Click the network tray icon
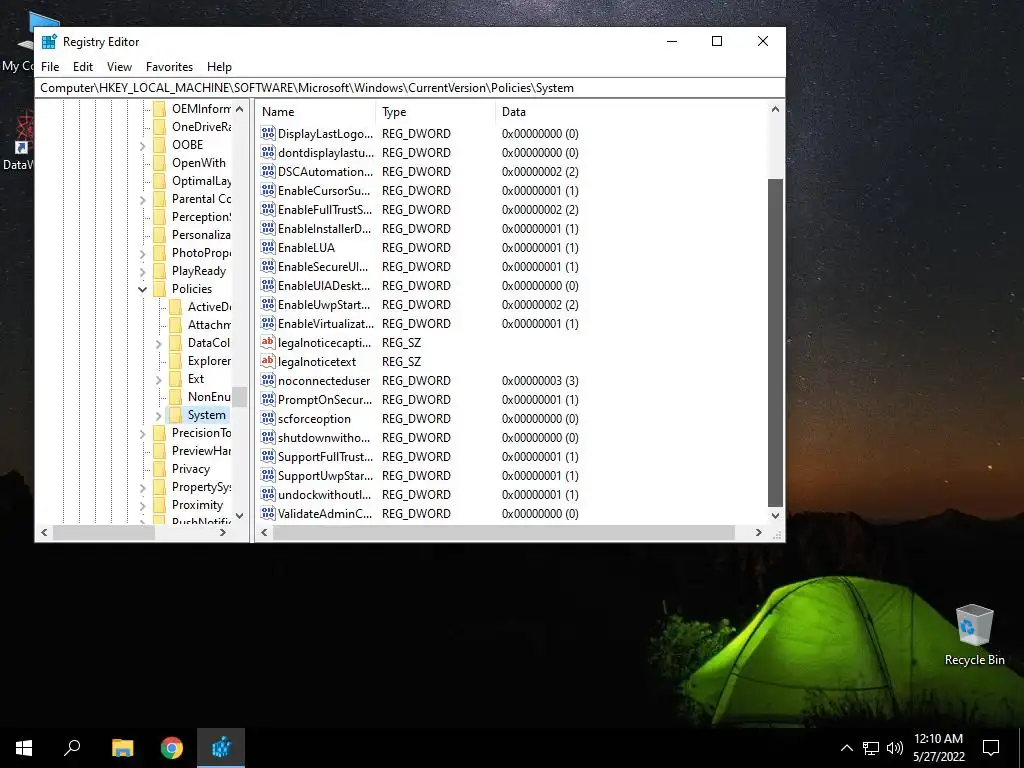 coord(871,748)
